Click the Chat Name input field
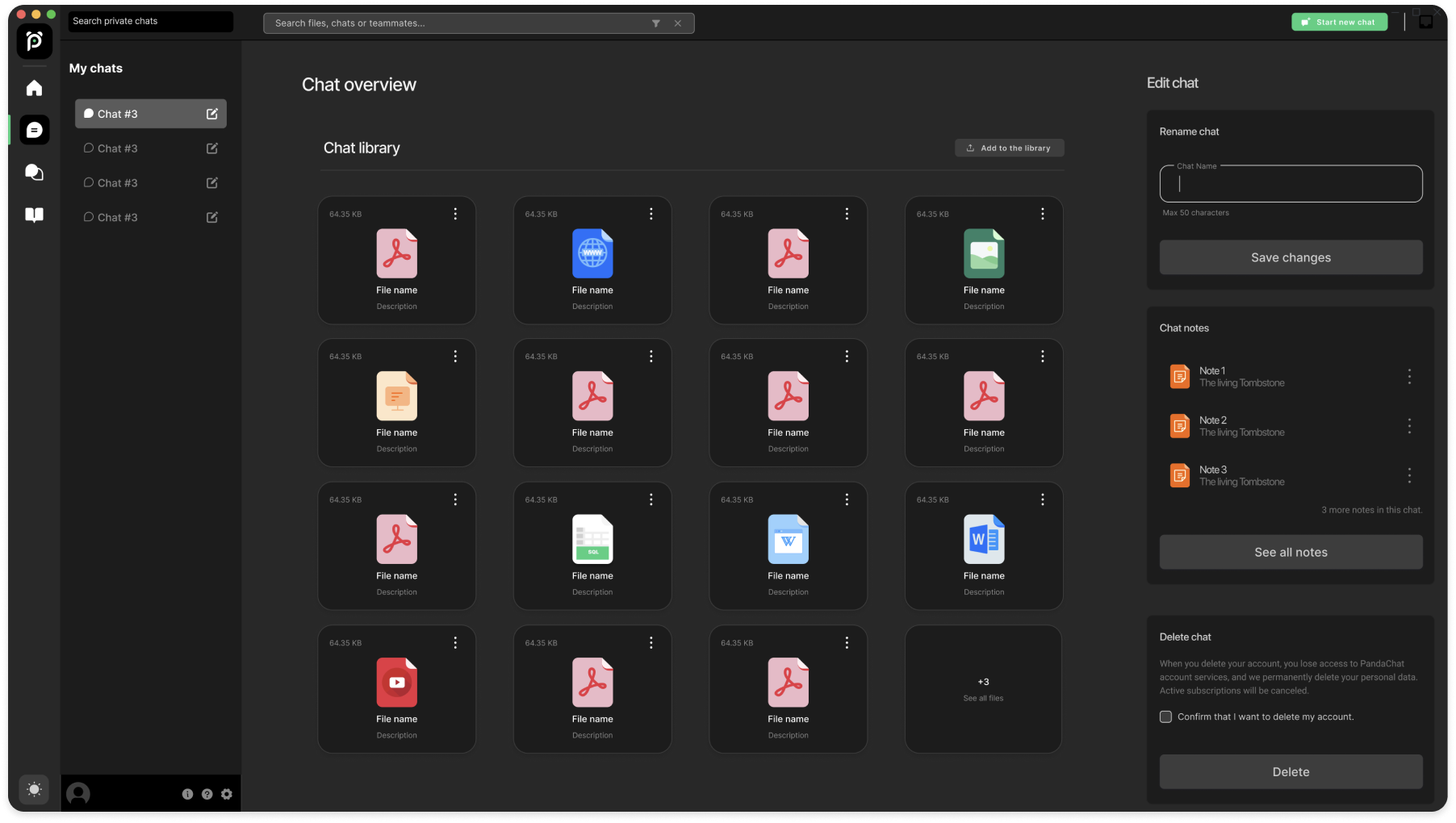Screen dimensions: 1456x823 click(1291, 184)
